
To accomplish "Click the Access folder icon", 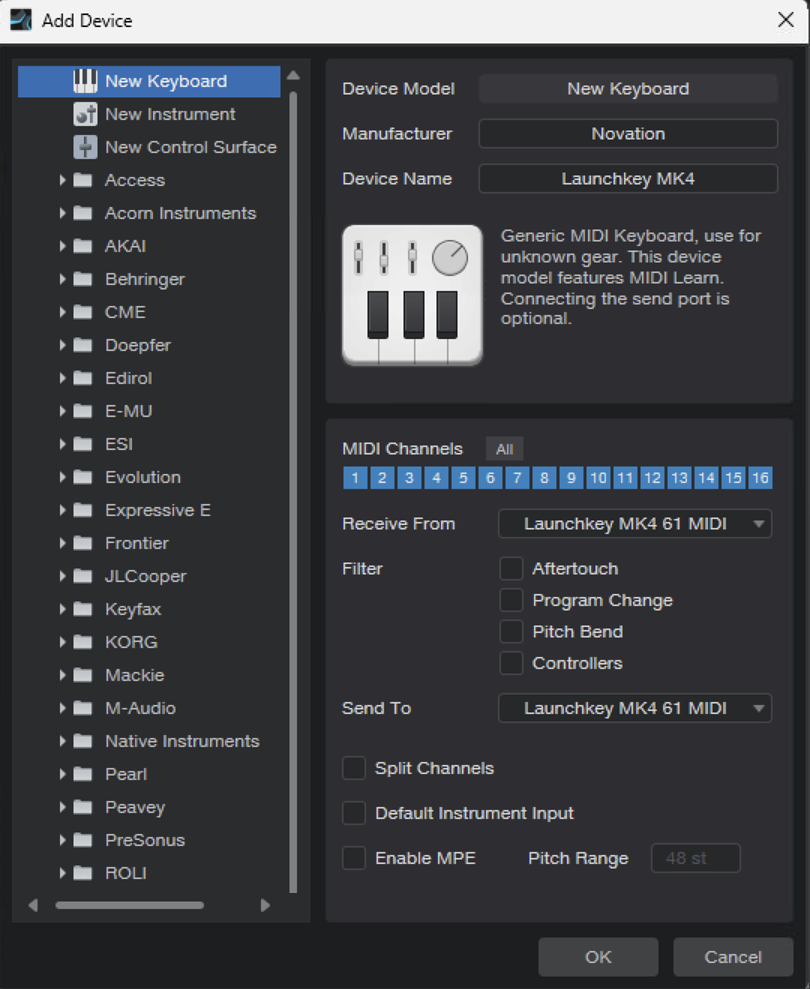I will pyautogui.click(x=83, y=180).
